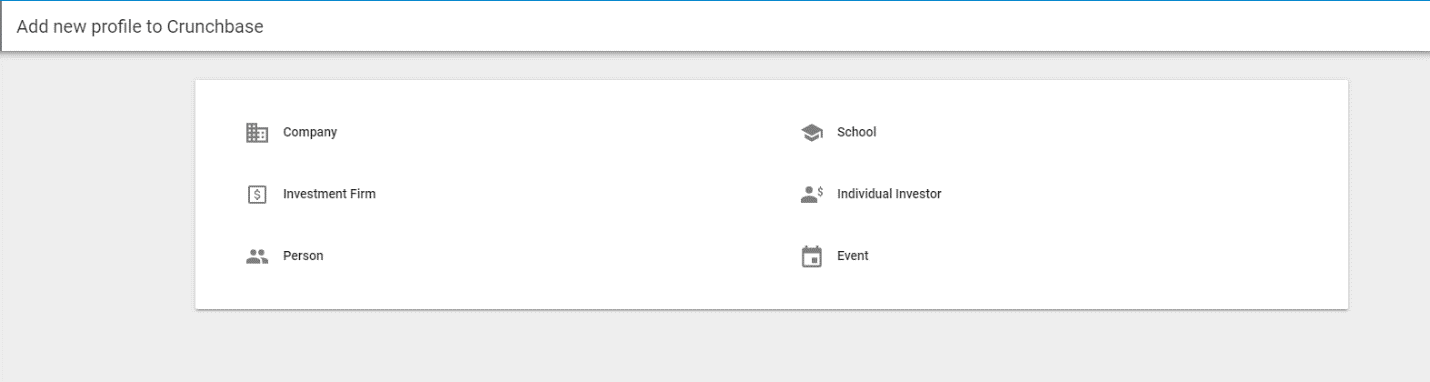Image resolution: width=1430 pixels, height=382 pixels.
Task: Open the Event label text
Action: click(853, 256)
